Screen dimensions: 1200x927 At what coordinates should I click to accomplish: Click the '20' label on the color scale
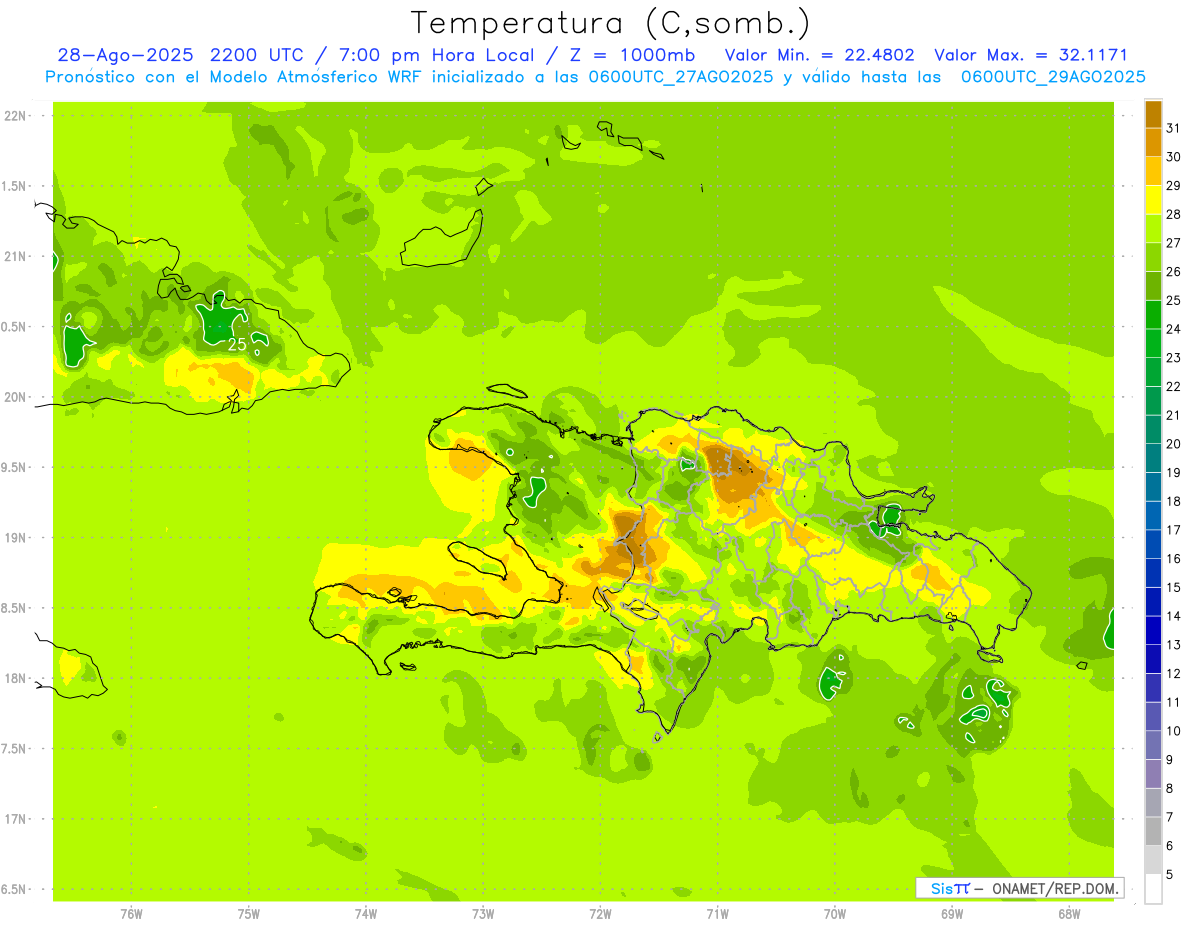(1174, 443)
